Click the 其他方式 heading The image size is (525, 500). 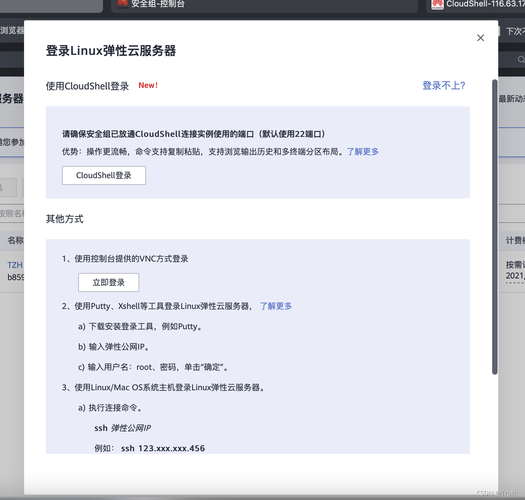(65, 219)
